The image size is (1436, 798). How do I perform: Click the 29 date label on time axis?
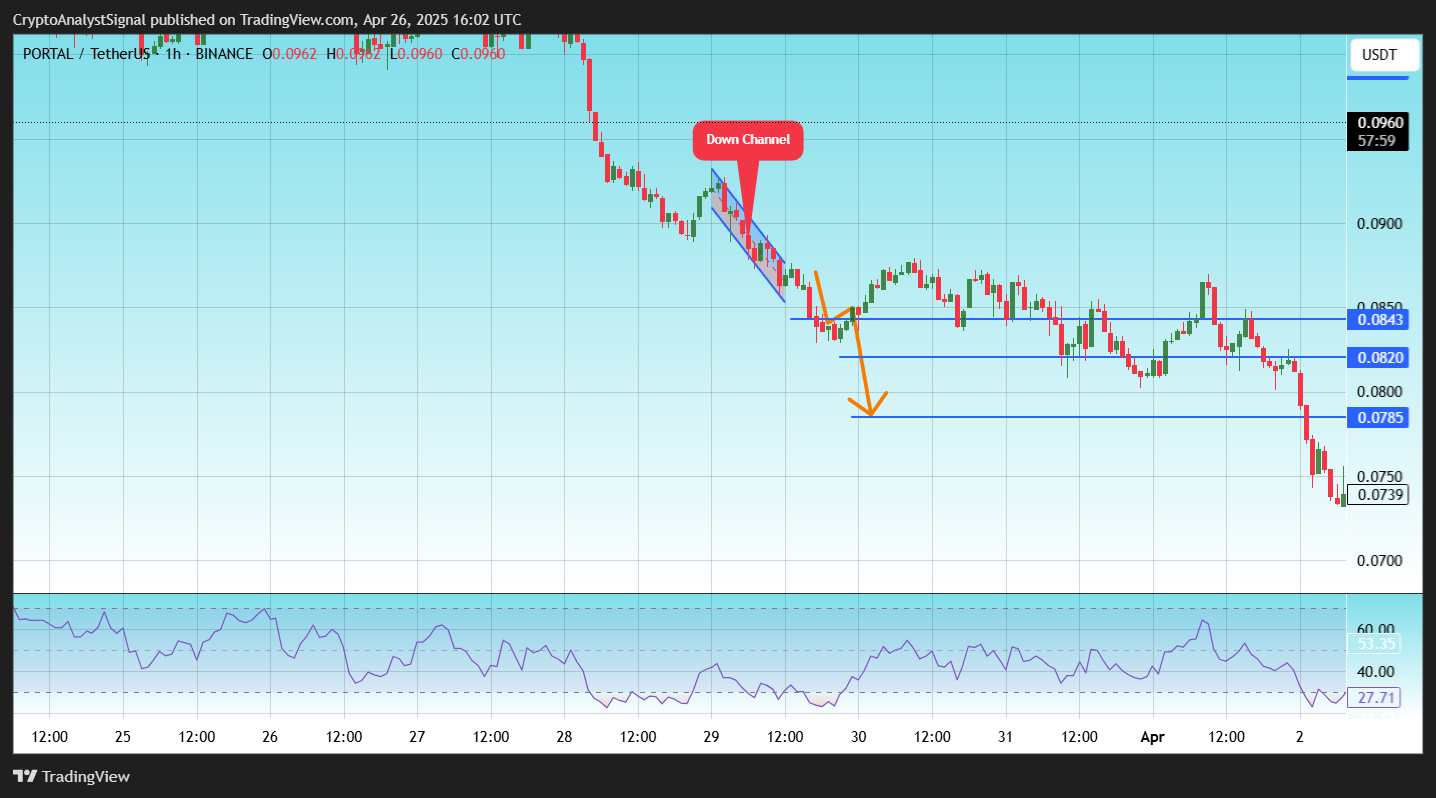coord(711,737)
